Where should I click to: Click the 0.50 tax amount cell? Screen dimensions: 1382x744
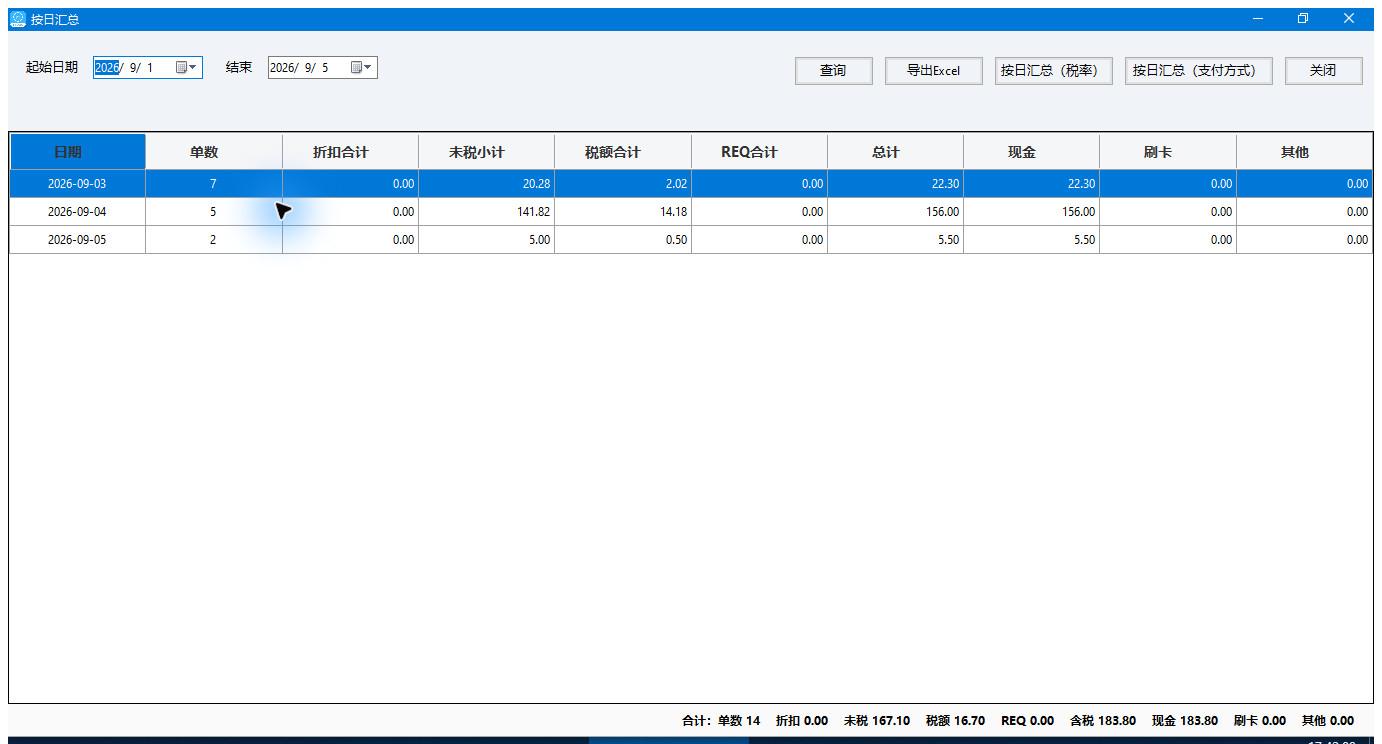(x=623, y=240)
